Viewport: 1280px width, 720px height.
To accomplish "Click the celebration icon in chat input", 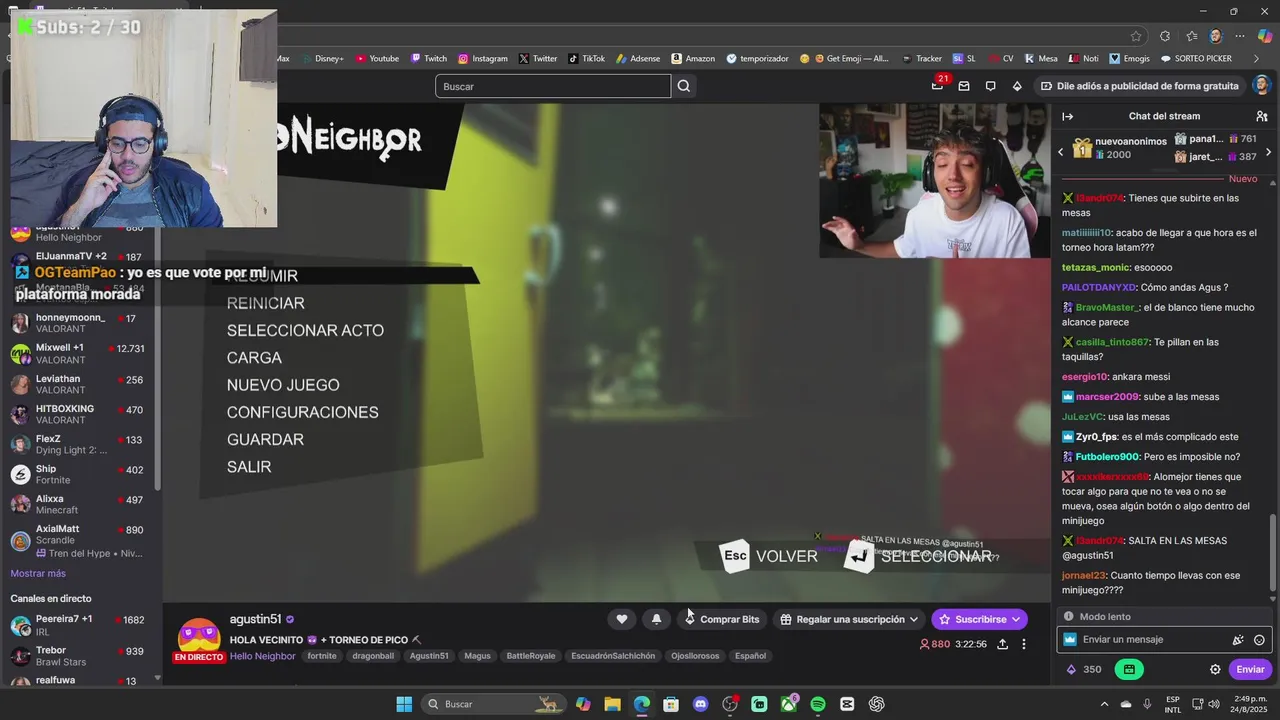I will click(x=1238, y=639).
